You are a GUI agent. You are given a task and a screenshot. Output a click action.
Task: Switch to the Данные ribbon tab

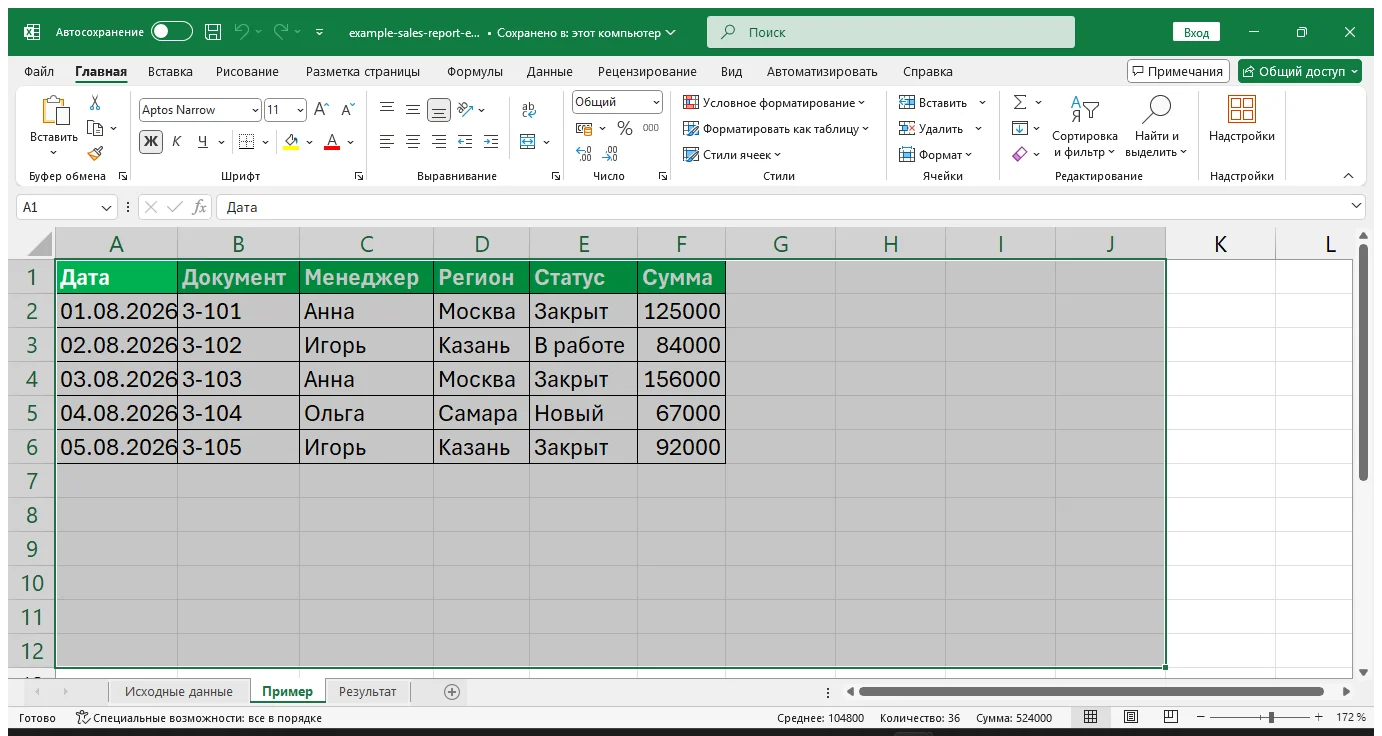coord(550,71)
